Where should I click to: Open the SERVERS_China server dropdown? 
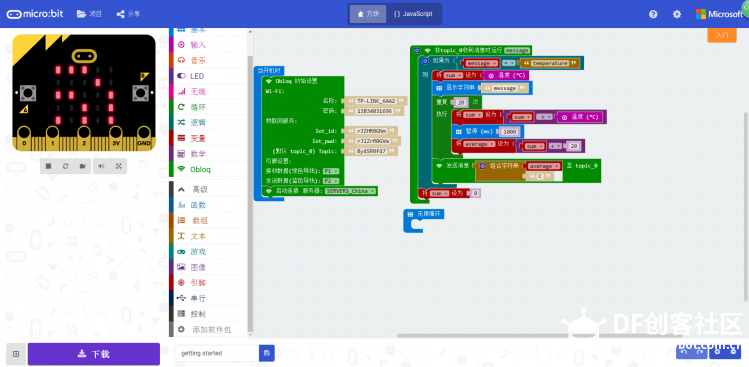350,191
